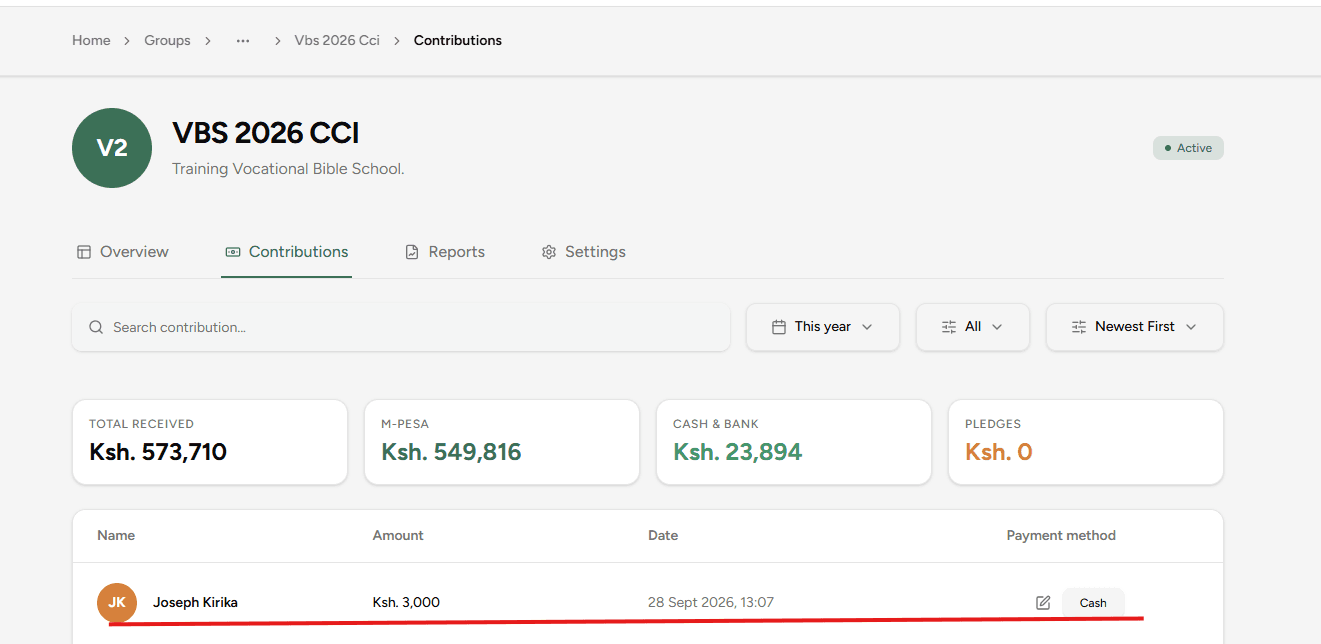Image resolution: width=1321 pixels, height=644 pixels.
Task: Click the Cash payment method badge
Action: coord(1093,603)
